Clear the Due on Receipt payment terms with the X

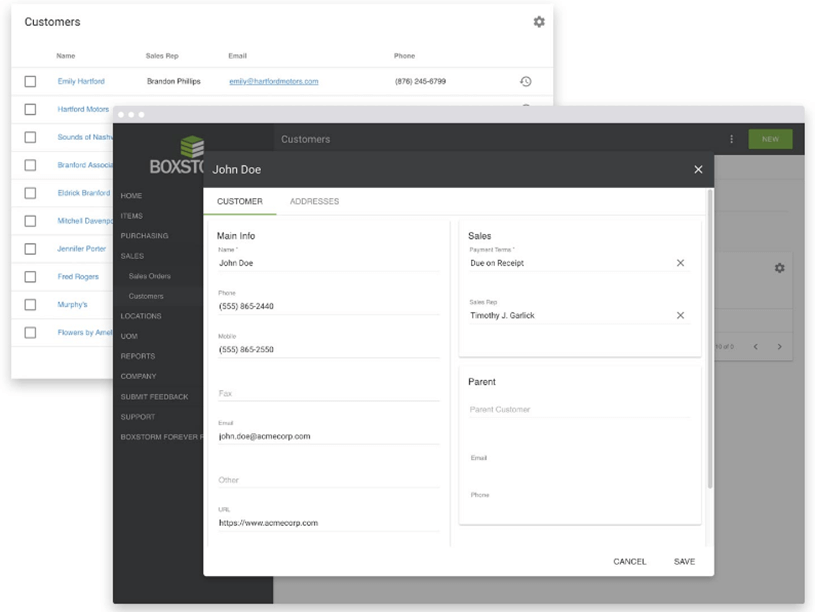(680, 262)
